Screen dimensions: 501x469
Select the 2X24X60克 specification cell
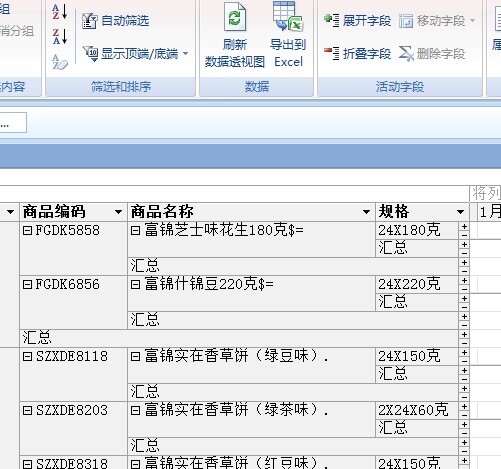[417, 410]
